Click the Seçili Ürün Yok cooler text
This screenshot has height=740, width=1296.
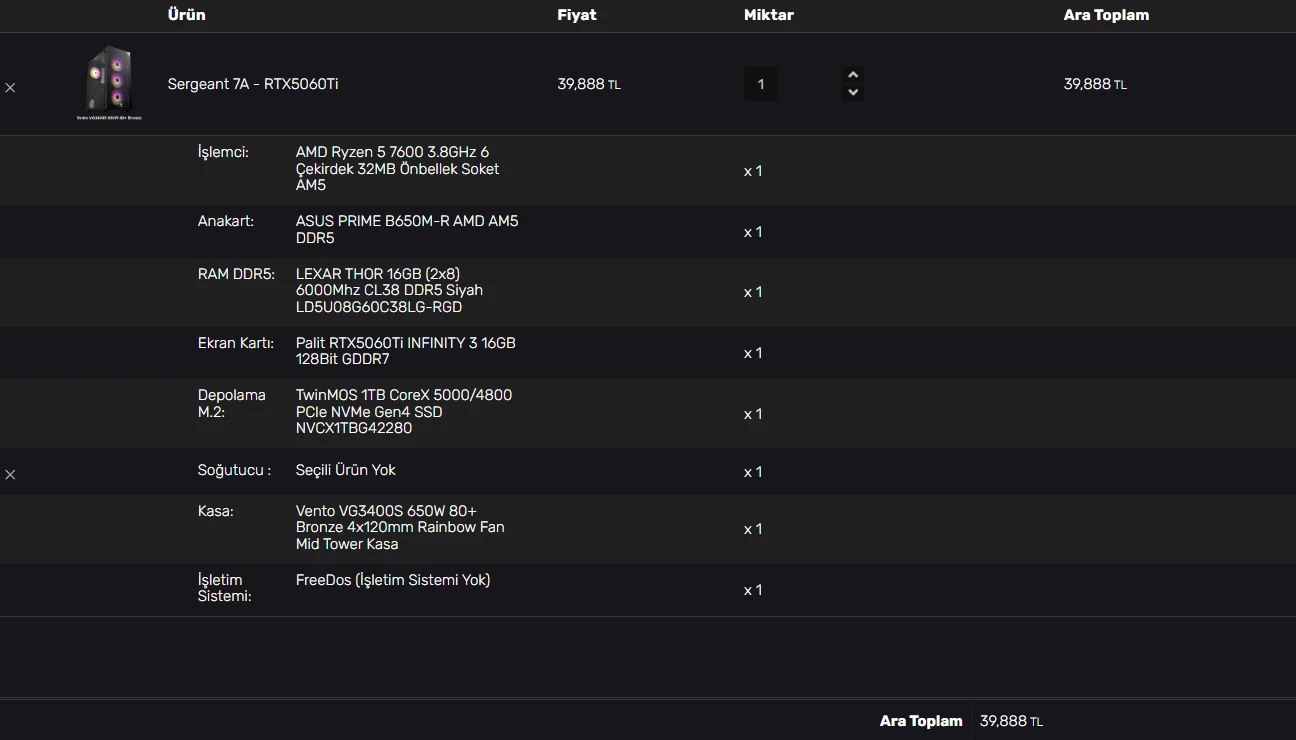pos(346,470)
